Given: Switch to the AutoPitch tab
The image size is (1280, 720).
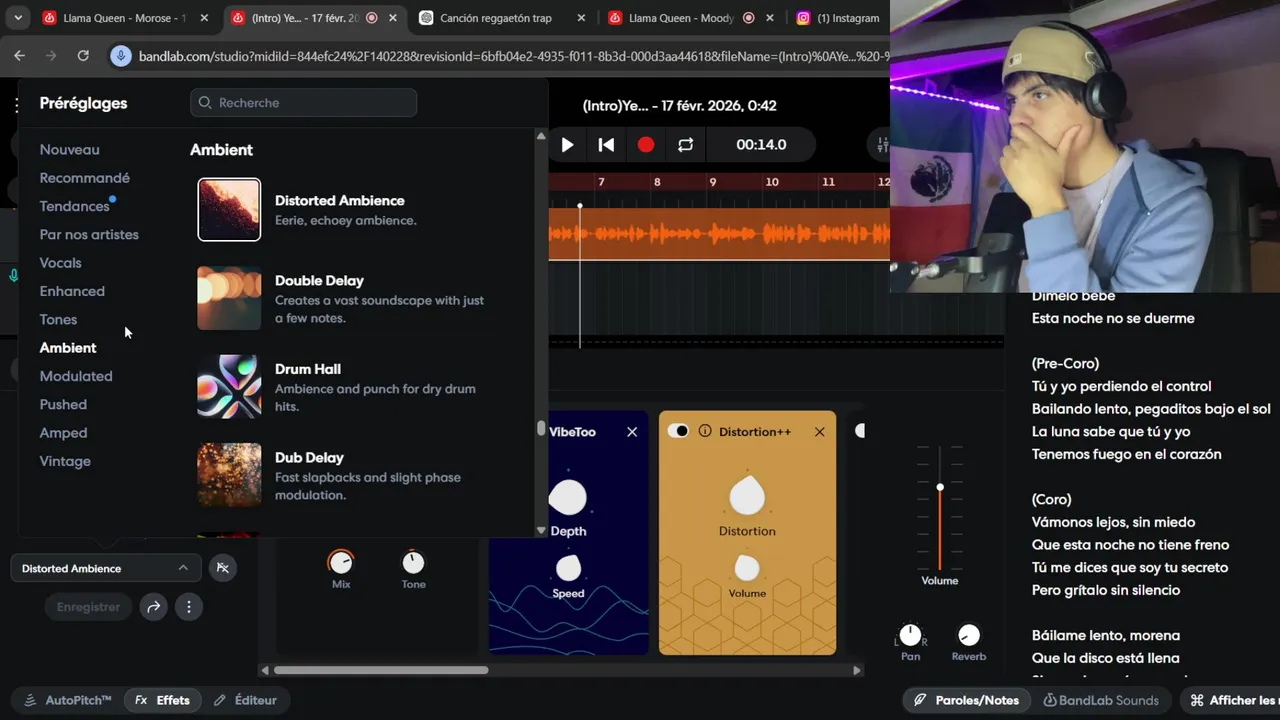Looking at the screenshot, I should point(68,700).
